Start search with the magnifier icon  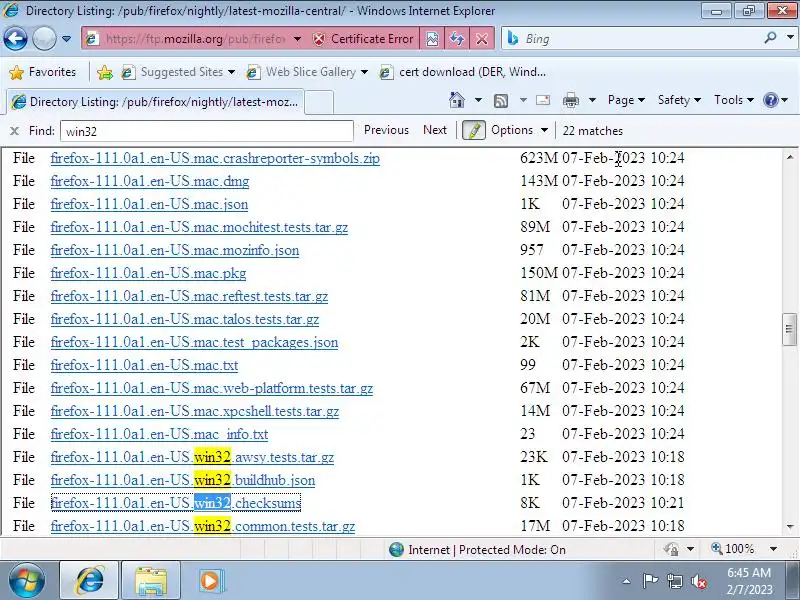(771, 38)
